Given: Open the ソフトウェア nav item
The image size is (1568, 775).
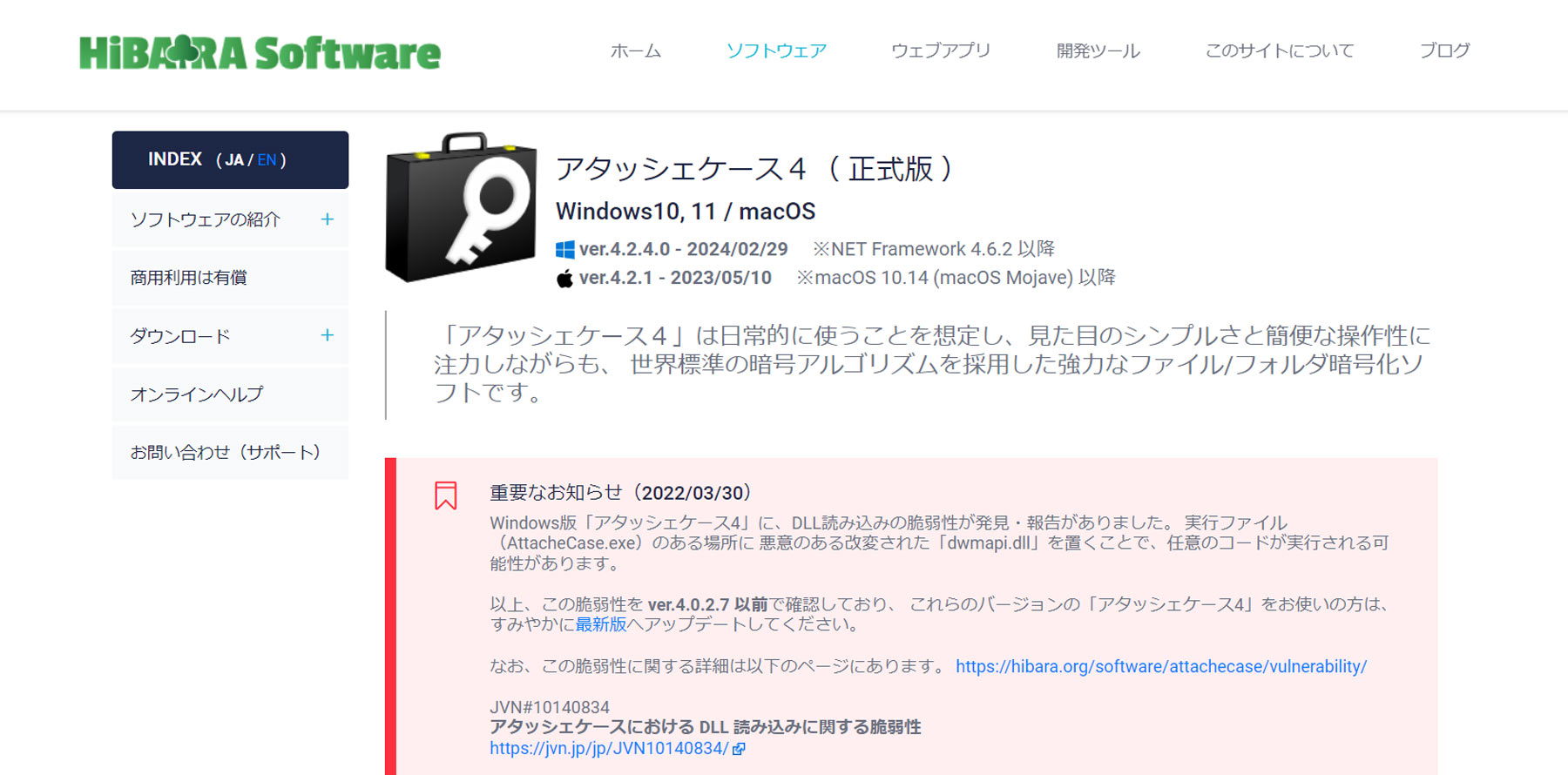Looking at the screenshot, I should pos(777,51).
